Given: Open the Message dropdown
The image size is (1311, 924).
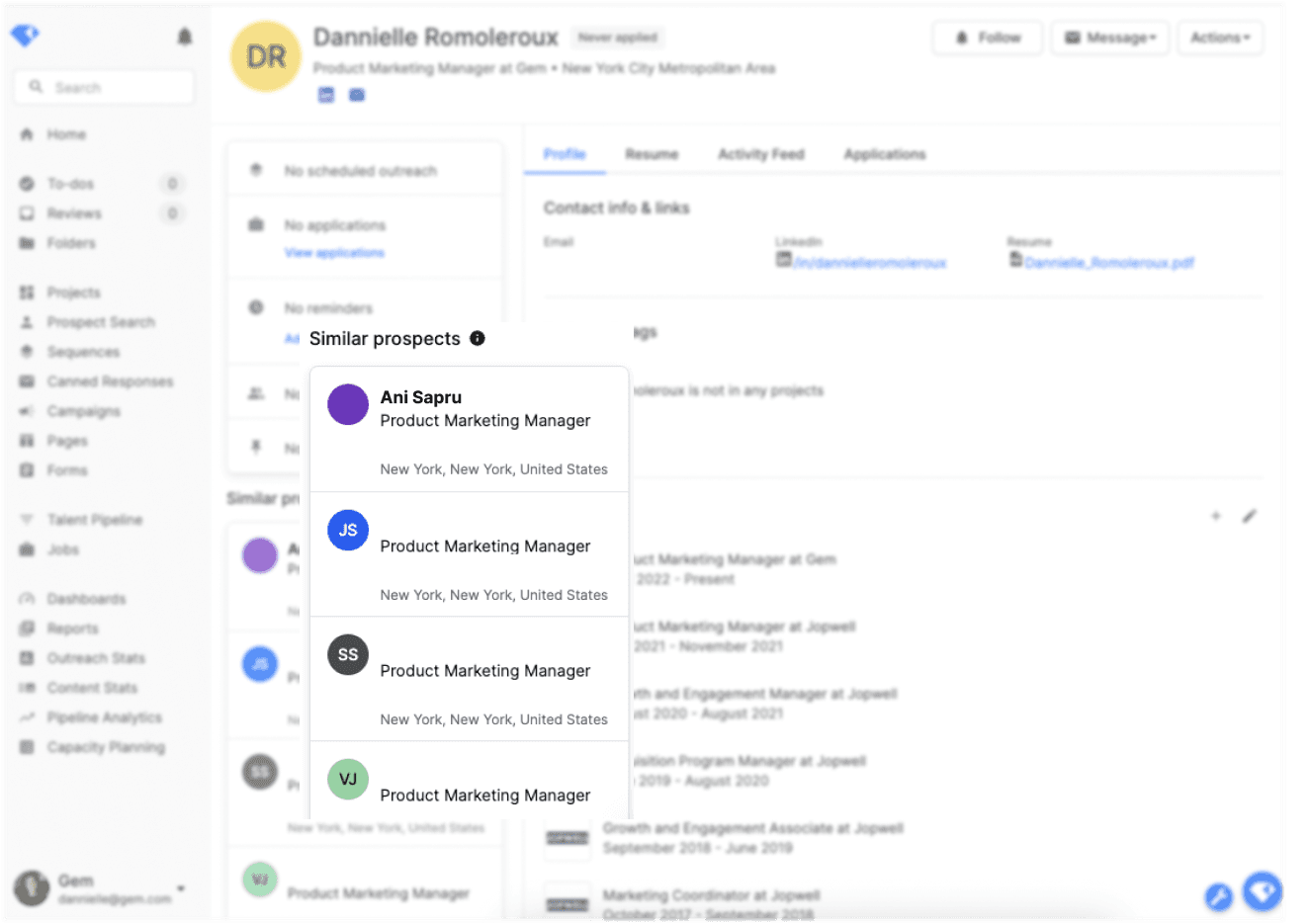Looking at the screenshot, I should (x=1109, y=38).
